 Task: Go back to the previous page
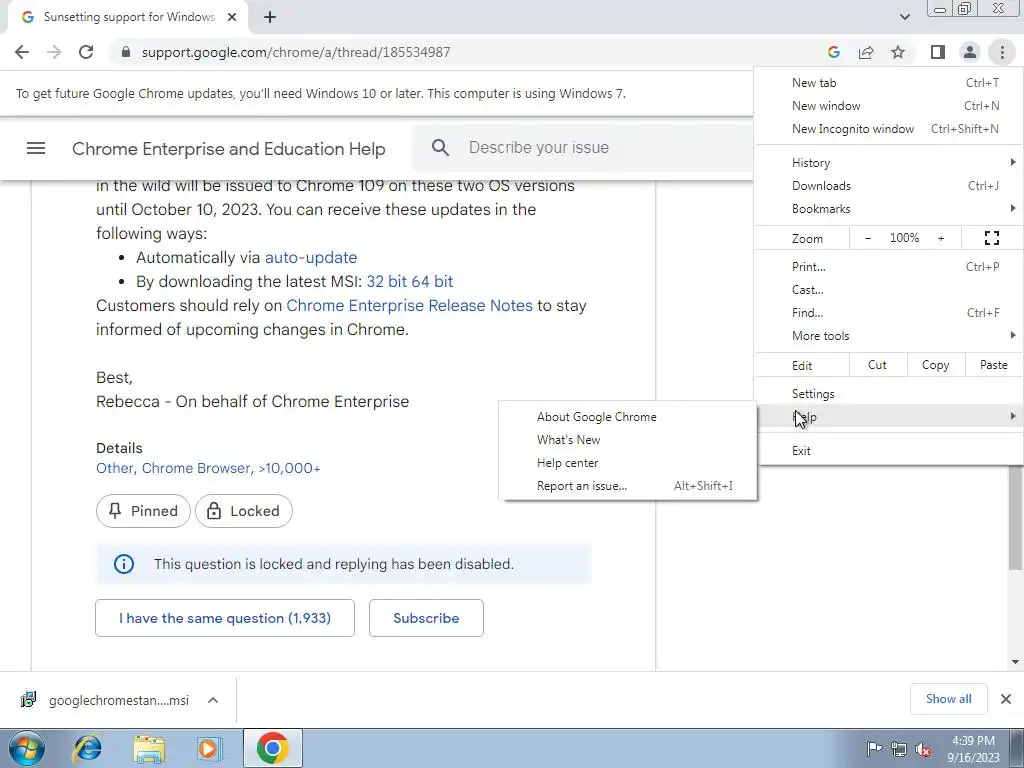coord(22,52)
